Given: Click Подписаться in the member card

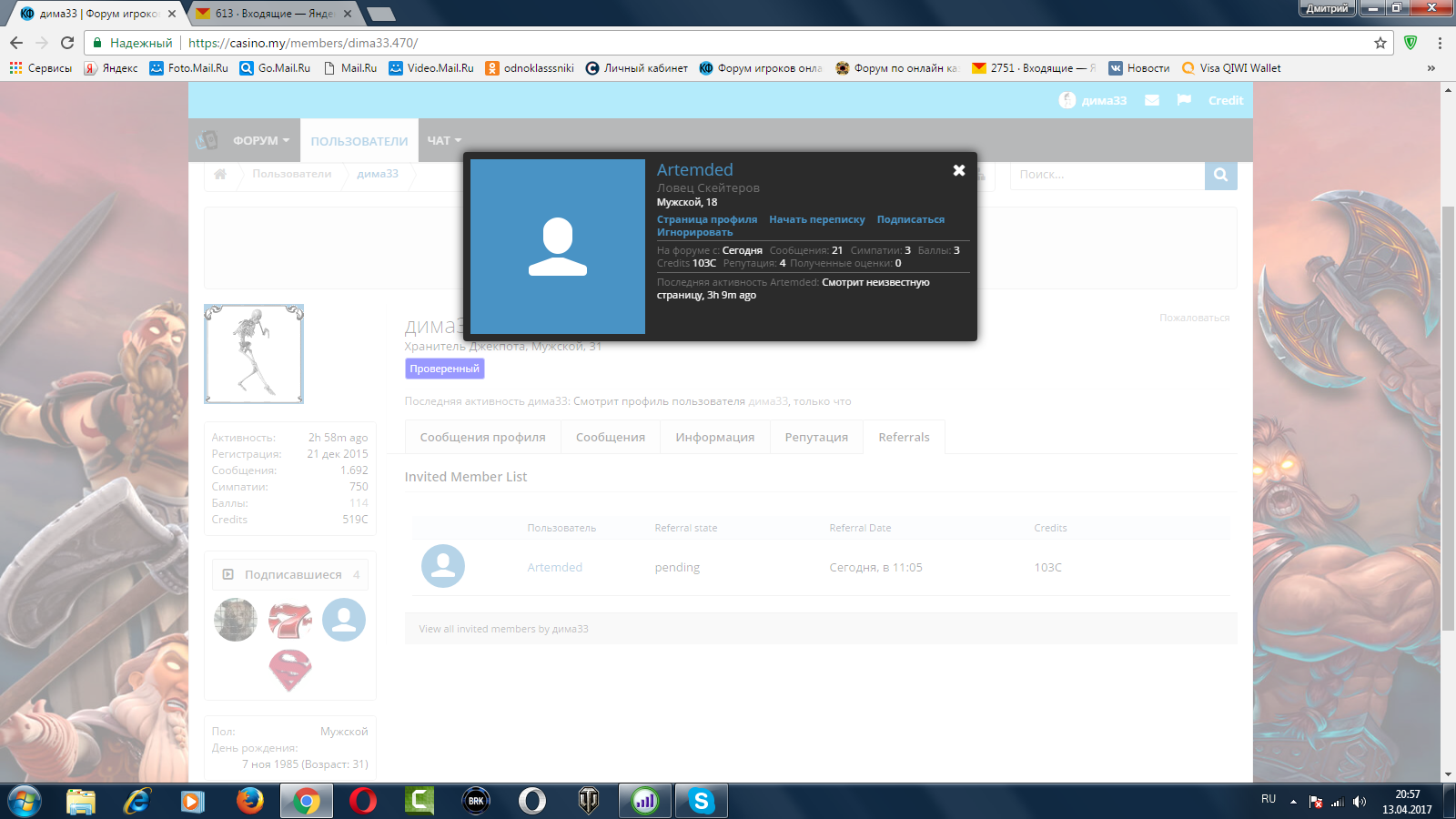Looking at the screenshot, I should [910, 219].
